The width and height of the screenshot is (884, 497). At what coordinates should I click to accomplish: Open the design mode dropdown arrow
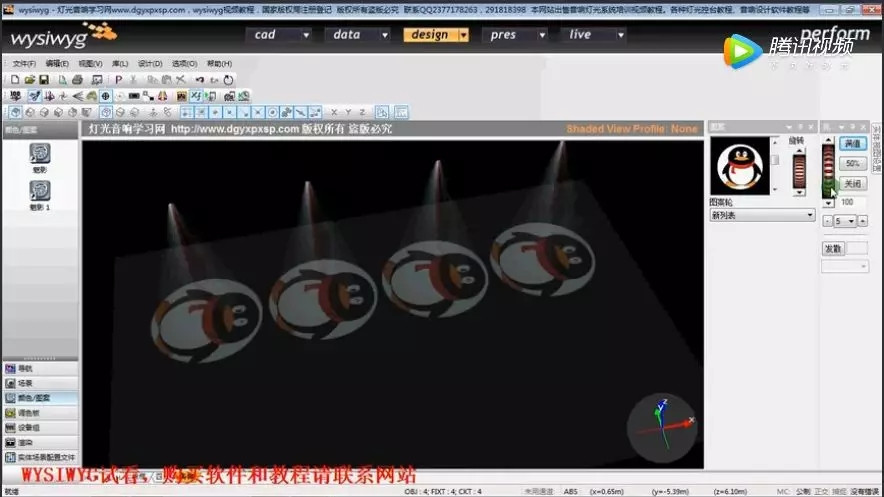(463, 35)
